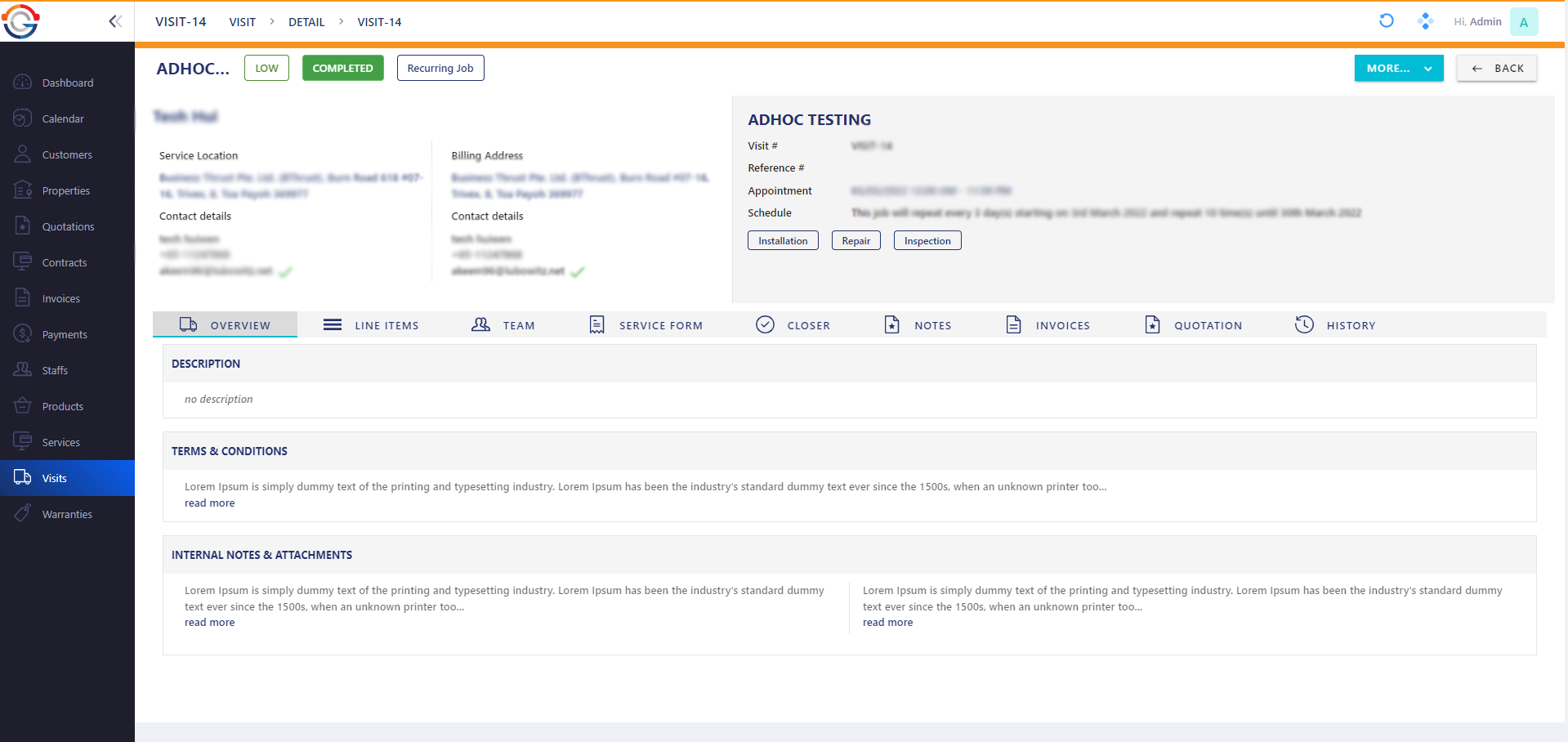
Task: Click the BACK button
Action: click(1496, 69)
